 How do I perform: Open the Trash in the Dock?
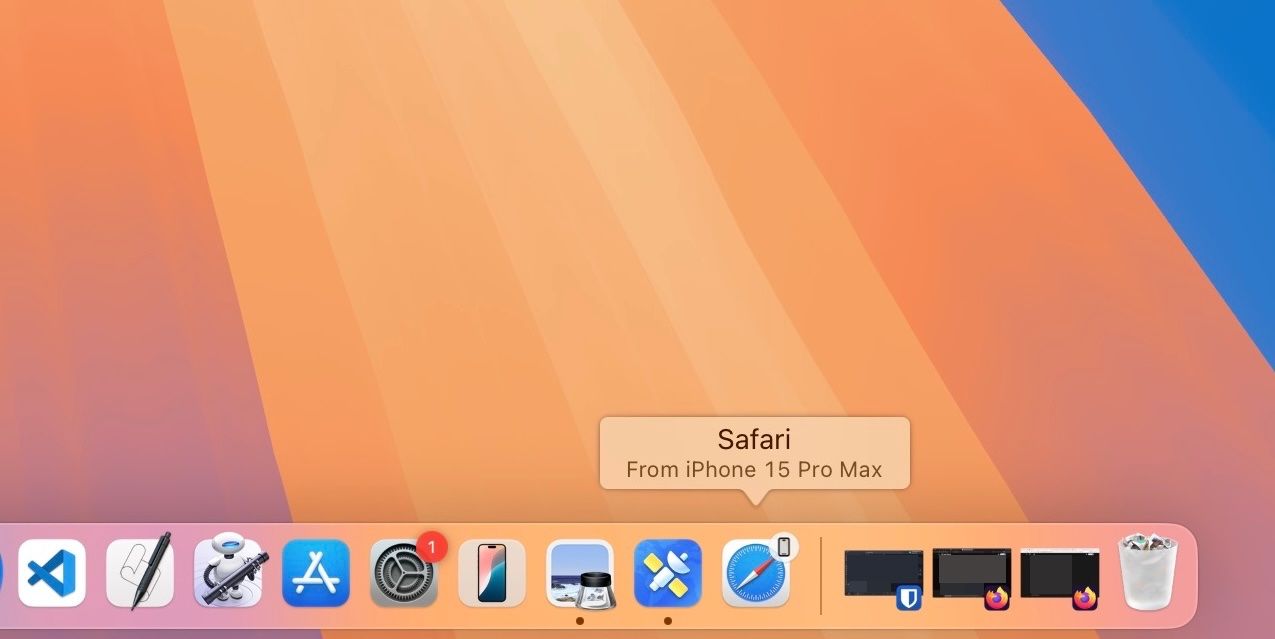tap(1148, 571)
